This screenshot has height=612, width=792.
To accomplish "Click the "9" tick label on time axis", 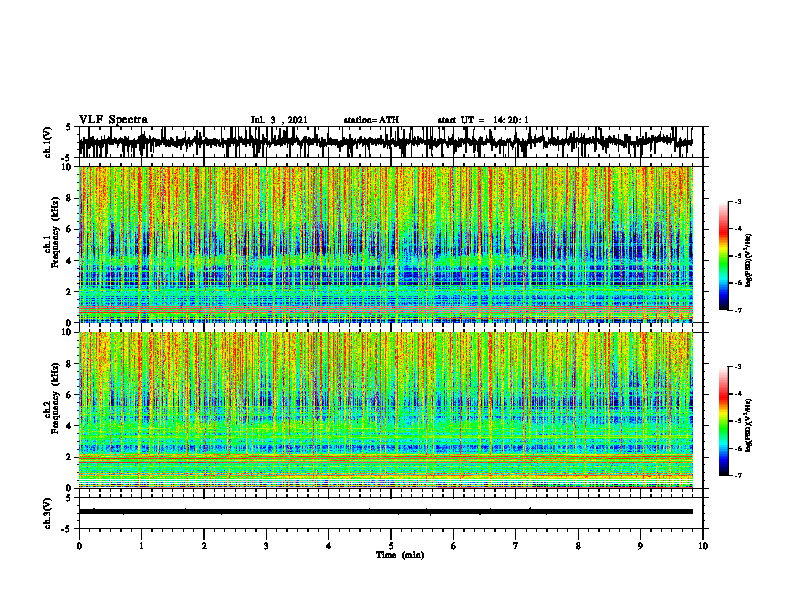I will 640,546.
